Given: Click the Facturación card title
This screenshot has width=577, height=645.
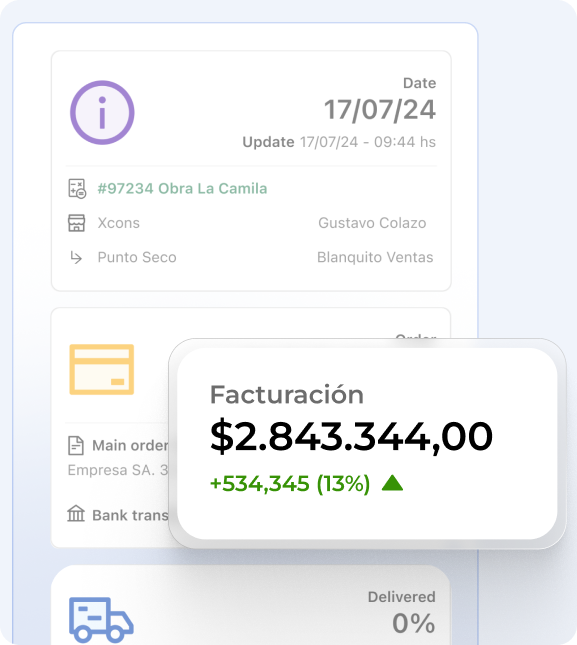Looking at the screenshot, I should (x=287, y=395).
